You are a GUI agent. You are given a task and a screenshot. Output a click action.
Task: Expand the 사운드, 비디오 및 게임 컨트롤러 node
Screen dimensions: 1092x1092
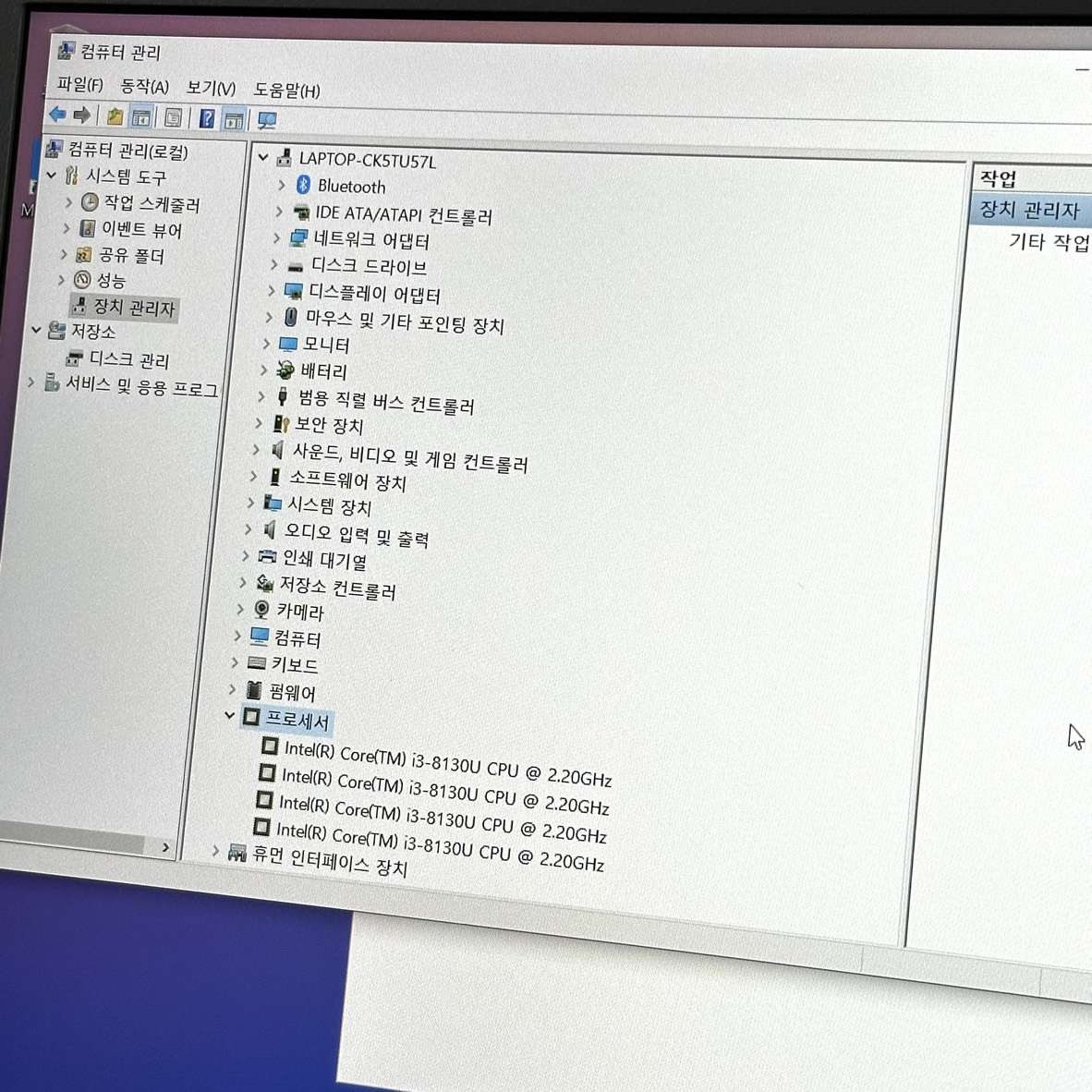(256, 450)
